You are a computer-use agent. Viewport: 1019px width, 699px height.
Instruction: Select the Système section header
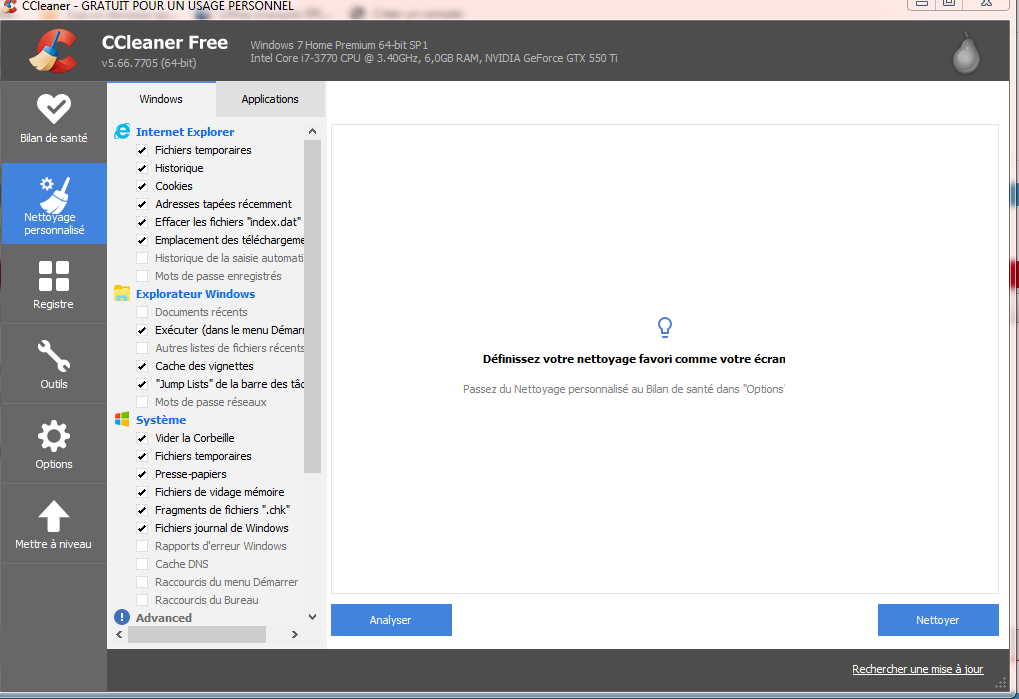[161, 420]
